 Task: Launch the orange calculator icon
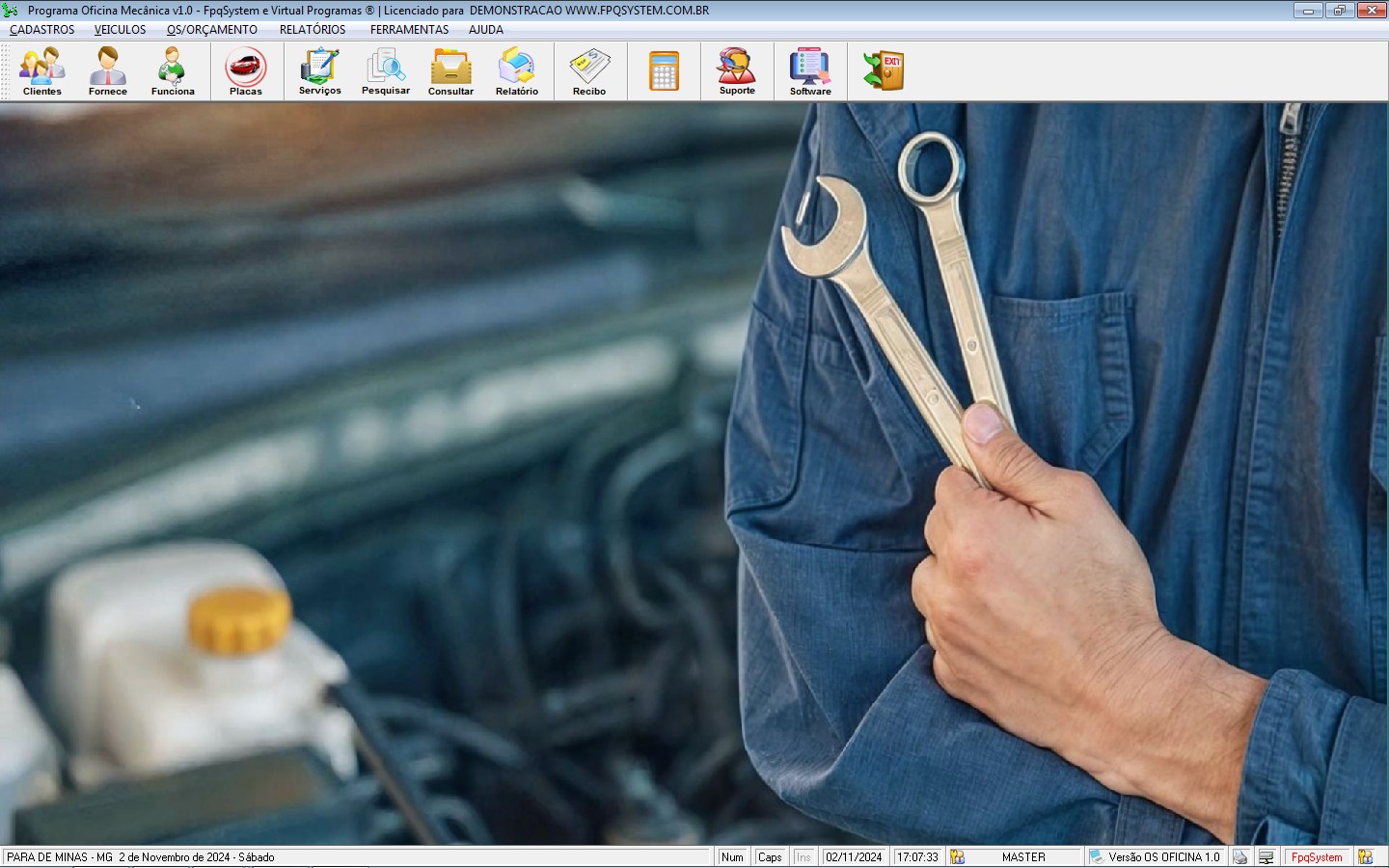(664, 71)
